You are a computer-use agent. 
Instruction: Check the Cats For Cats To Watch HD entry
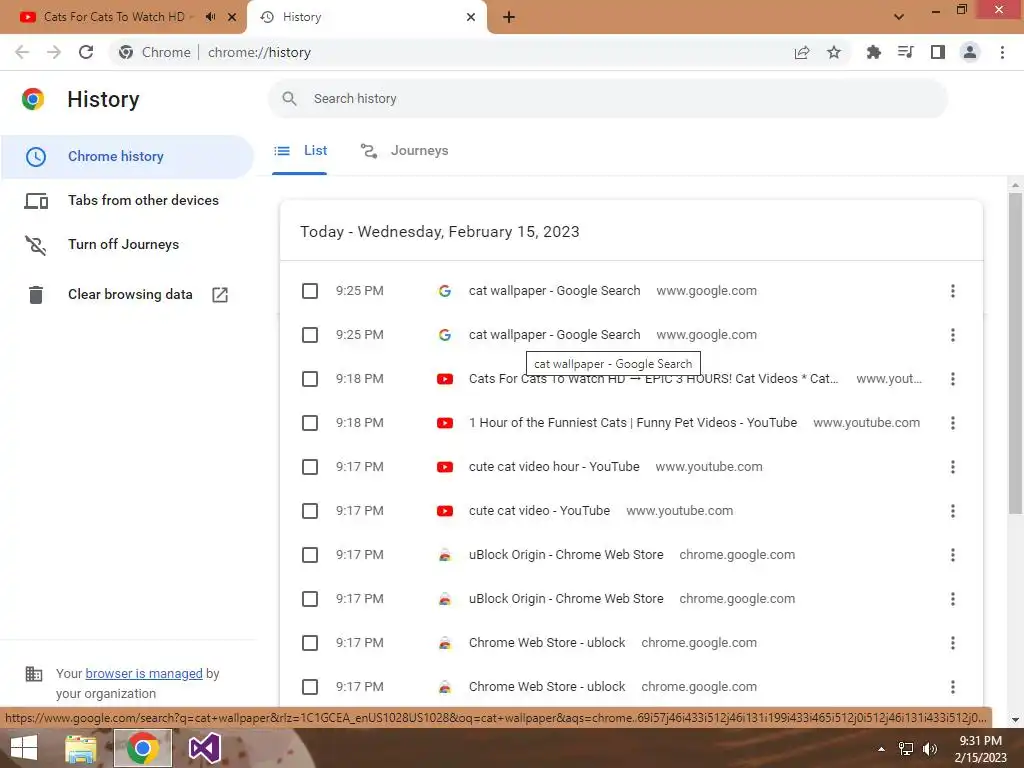pos(310,379)
